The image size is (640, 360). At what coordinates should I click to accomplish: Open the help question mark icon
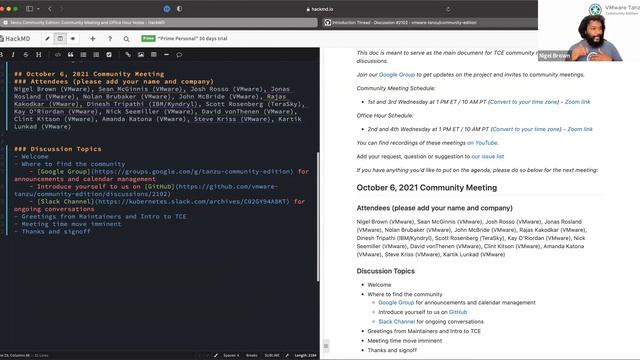point(110,38)
